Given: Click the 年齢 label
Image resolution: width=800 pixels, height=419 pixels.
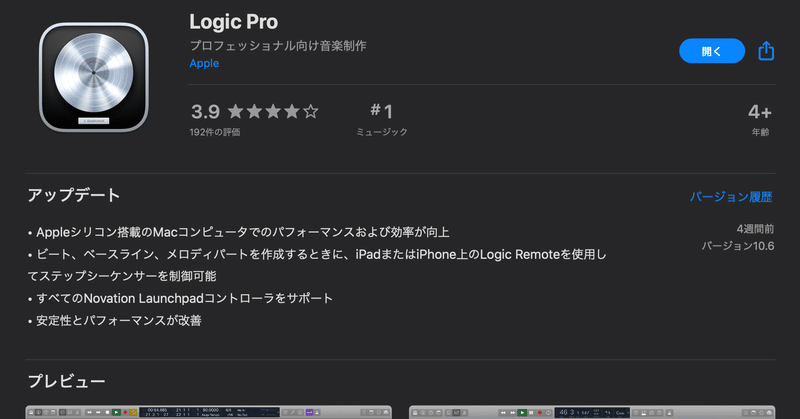Looking at the screenshot, I should click(x=760, y=132).
